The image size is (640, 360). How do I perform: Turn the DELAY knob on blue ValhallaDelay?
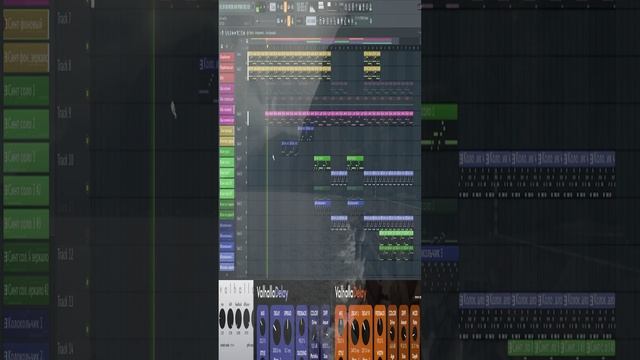point(276,331)
